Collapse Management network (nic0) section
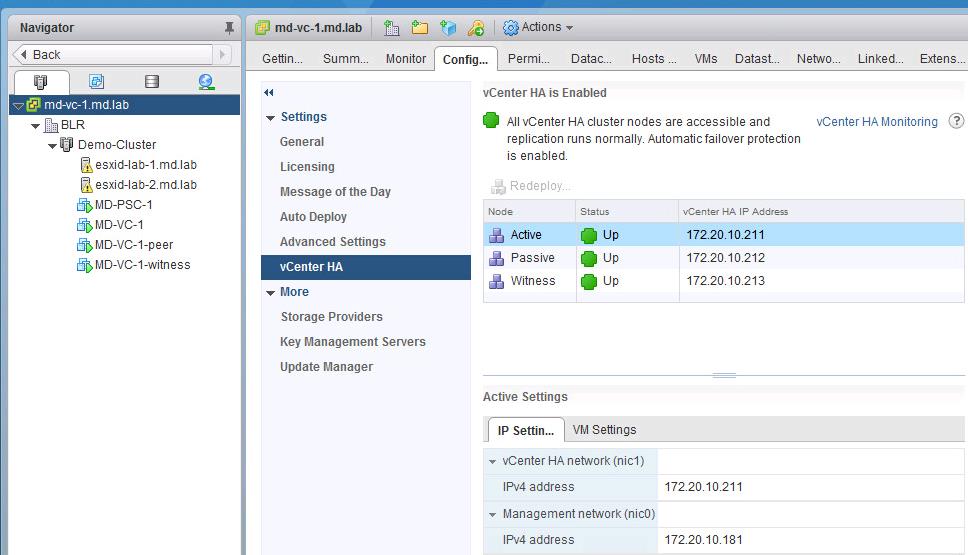The image size is (968, 555). 493,514
